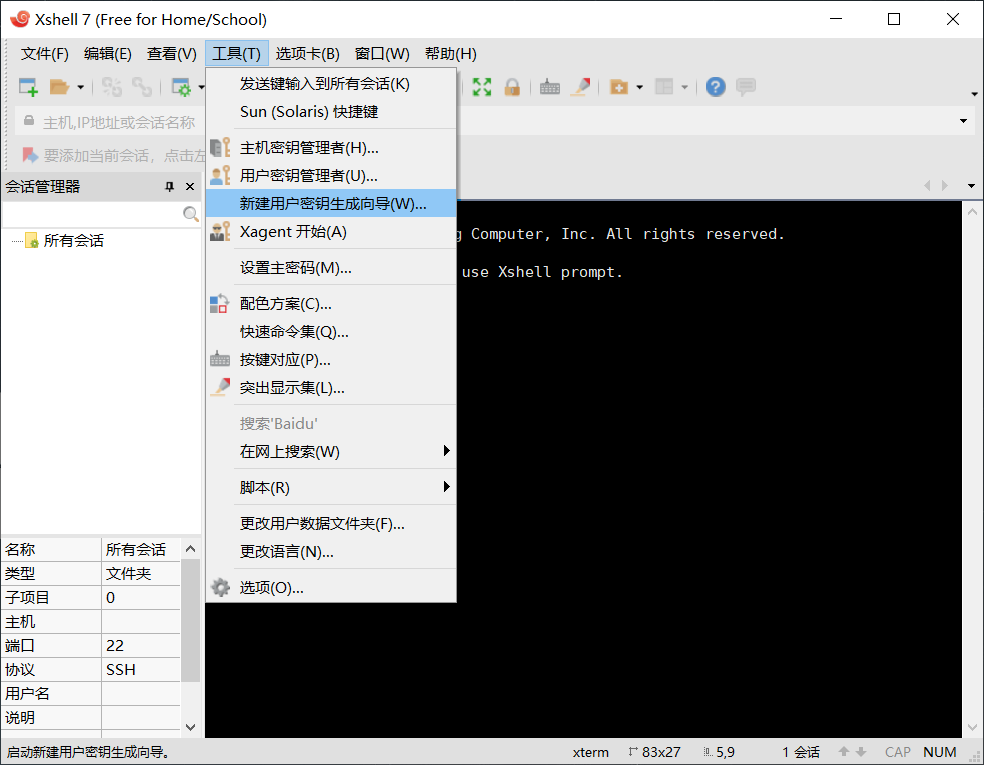
Task: Create a new session with the green plus icon
Action: [27, 87]
